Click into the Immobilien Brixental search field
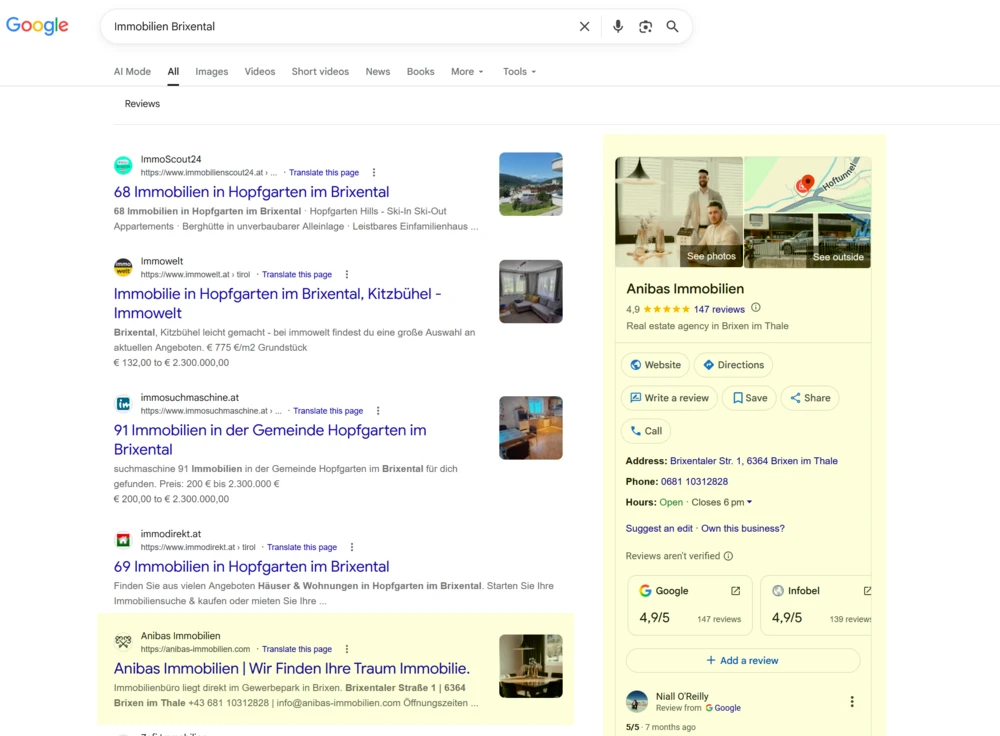This screenshot has width=1000, height=736. [341, 27]
